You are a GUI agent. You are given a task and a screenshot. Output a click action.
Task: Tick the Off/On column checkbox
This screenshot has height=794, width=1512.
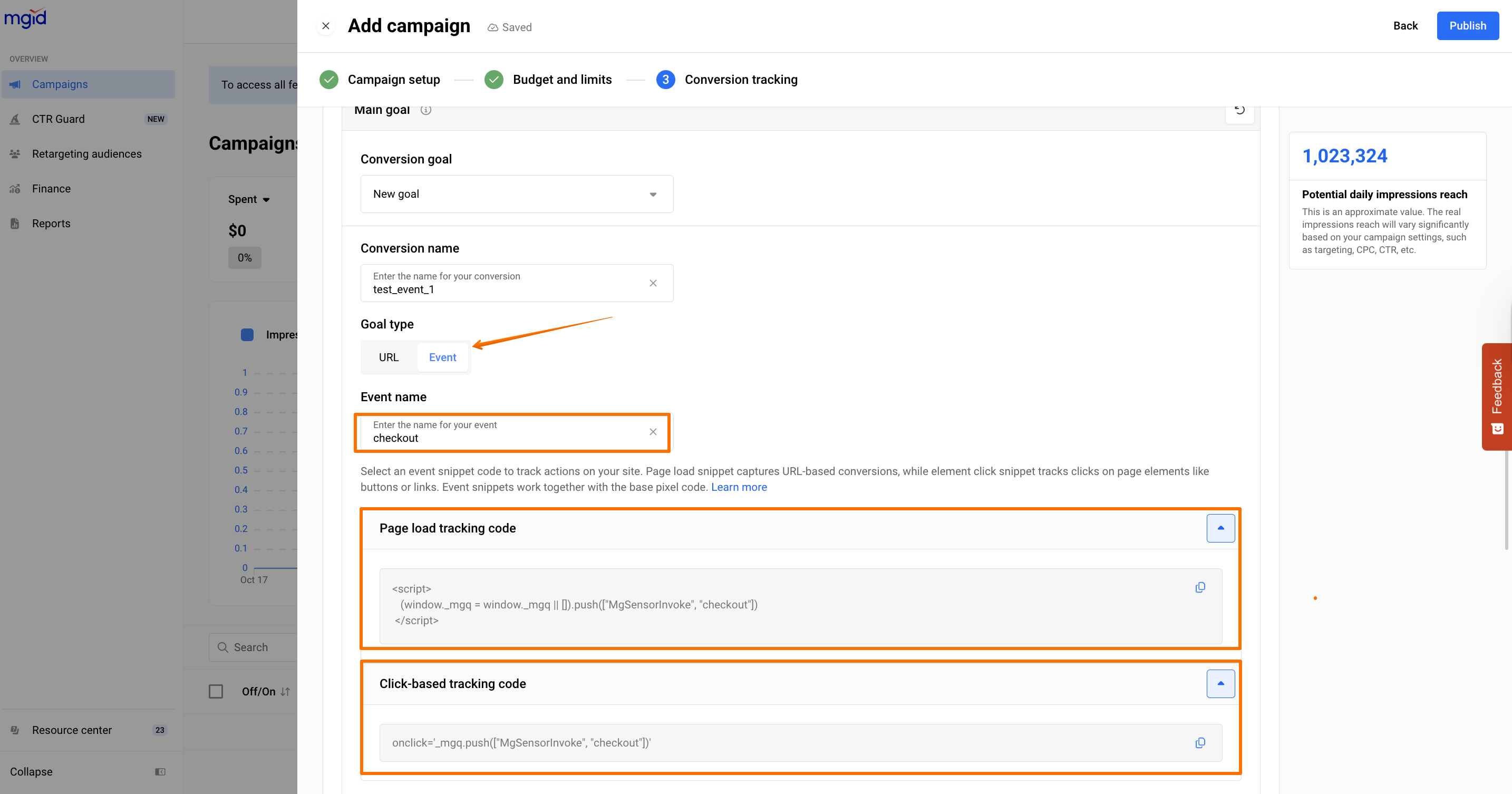216,691
